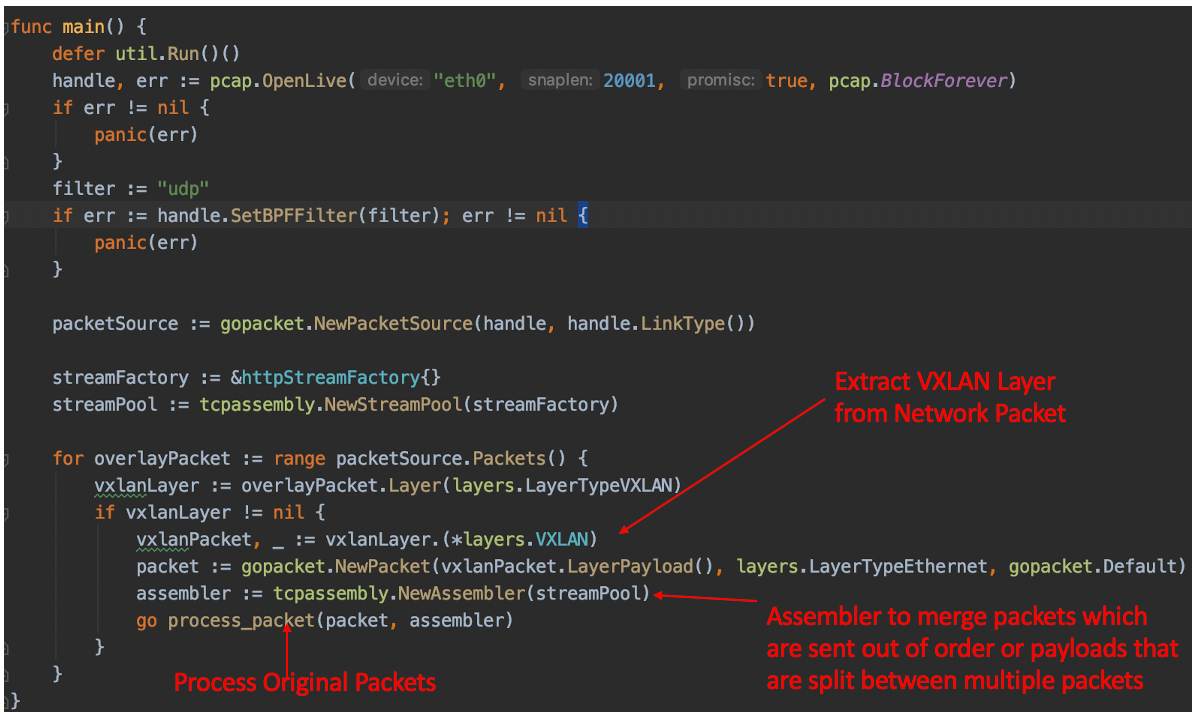This screenshot has width=1196, height=718.
Task: Click 'process_packet' function call
Action: pyautogui.click(x=241, y=621)
